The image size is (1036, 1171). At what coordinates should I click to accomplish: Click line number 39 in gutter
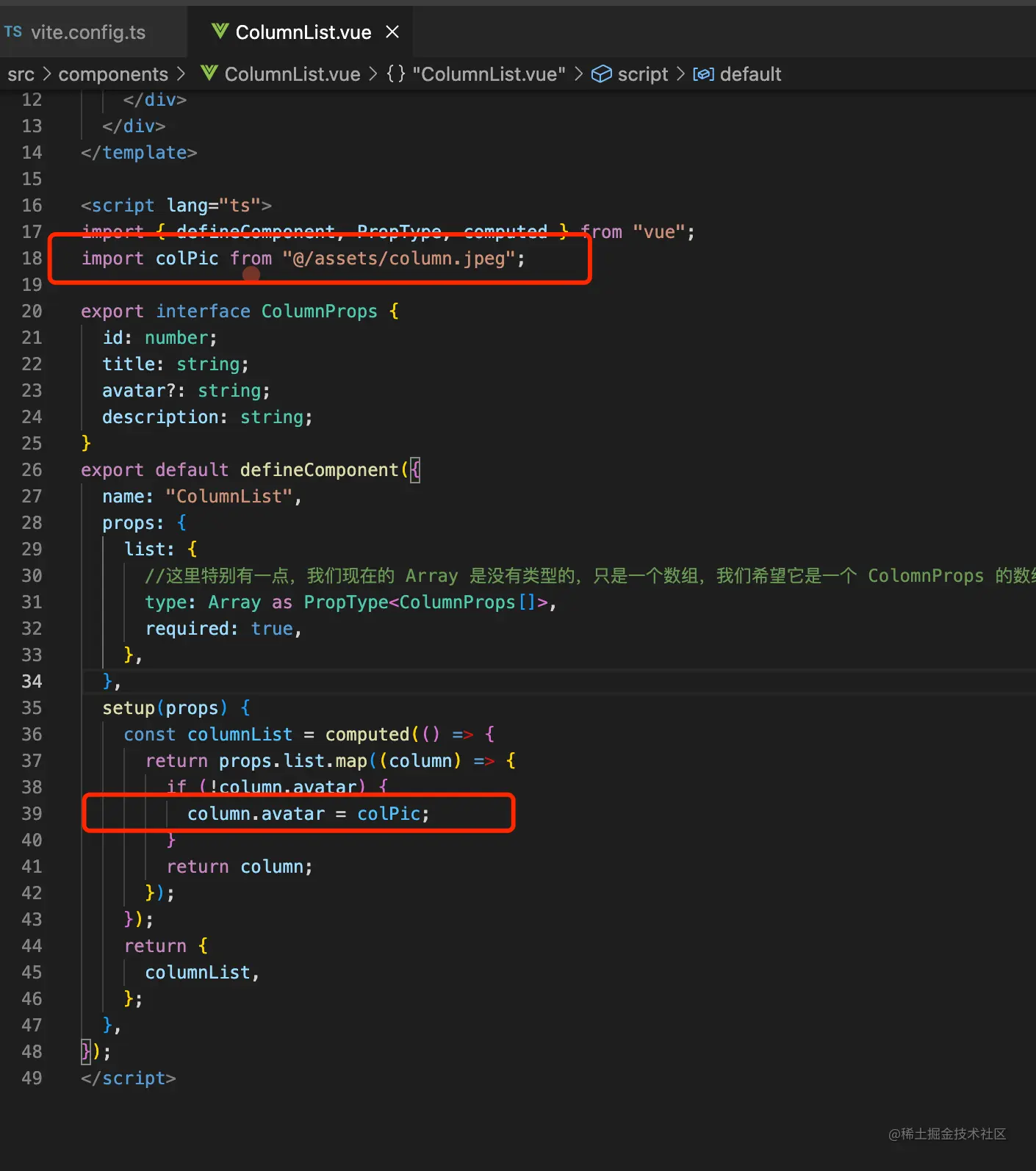pos(32,814)
